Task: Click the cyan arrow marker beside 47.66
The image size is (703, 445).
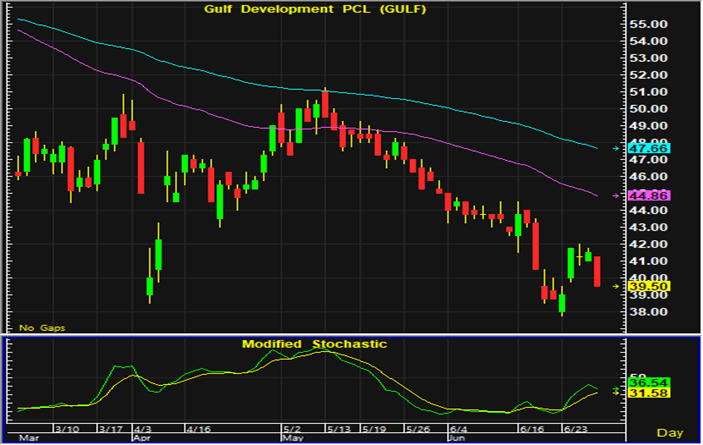Action: point(614,149)
